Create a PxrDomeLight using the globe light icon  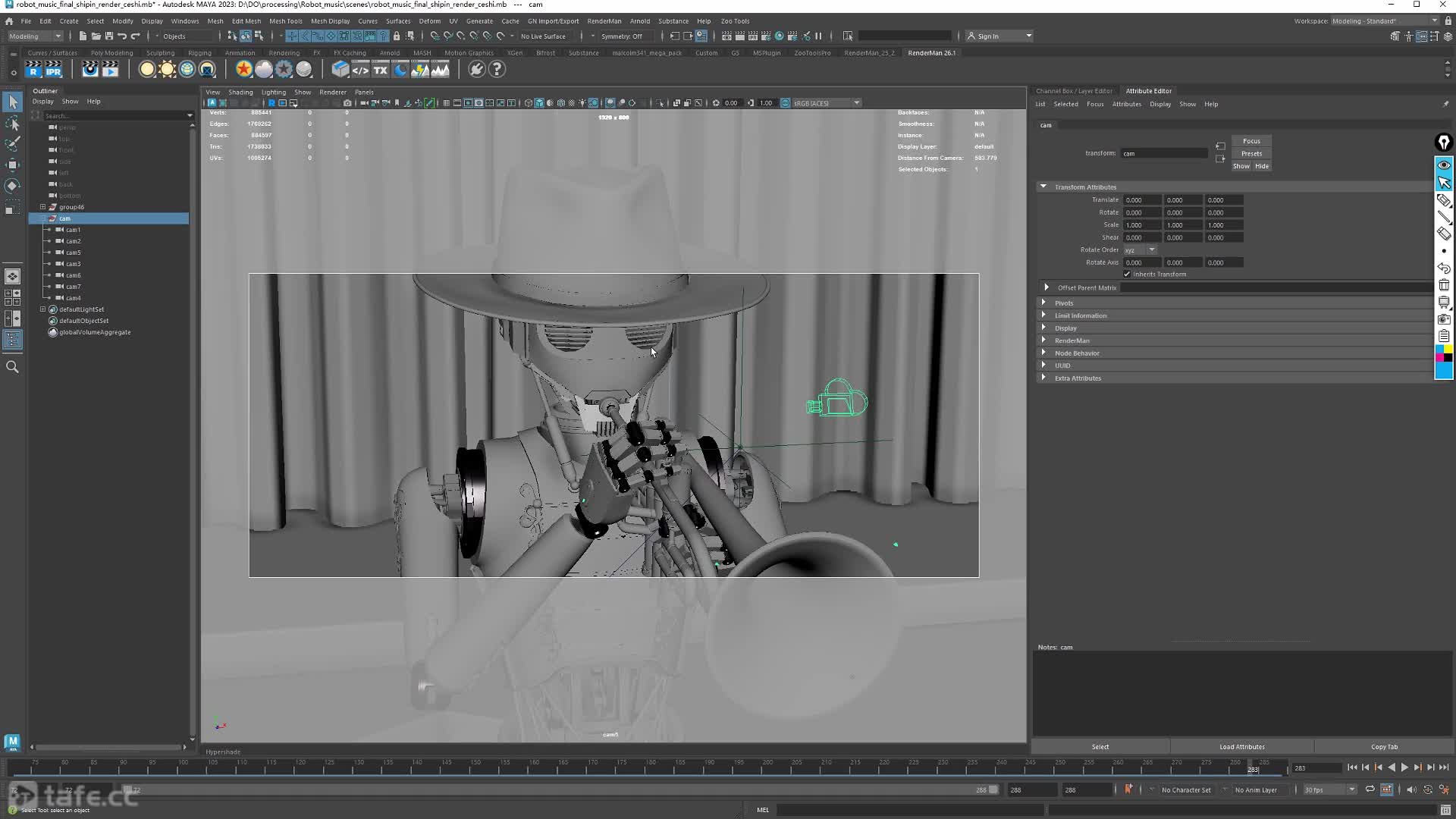187,70
